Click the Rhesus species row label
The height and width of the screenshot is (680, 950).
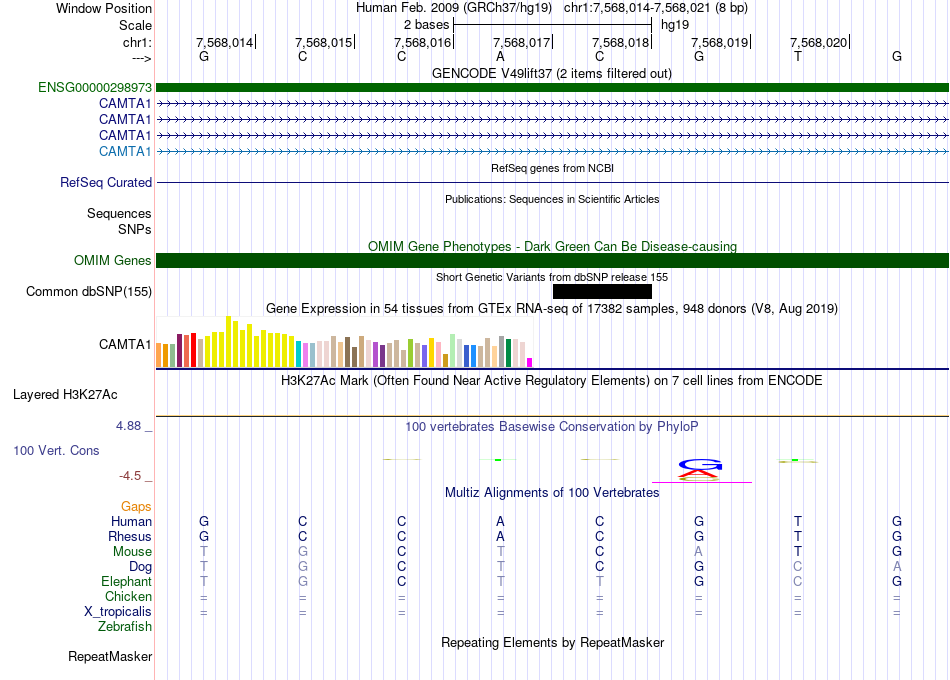[130, 536]
